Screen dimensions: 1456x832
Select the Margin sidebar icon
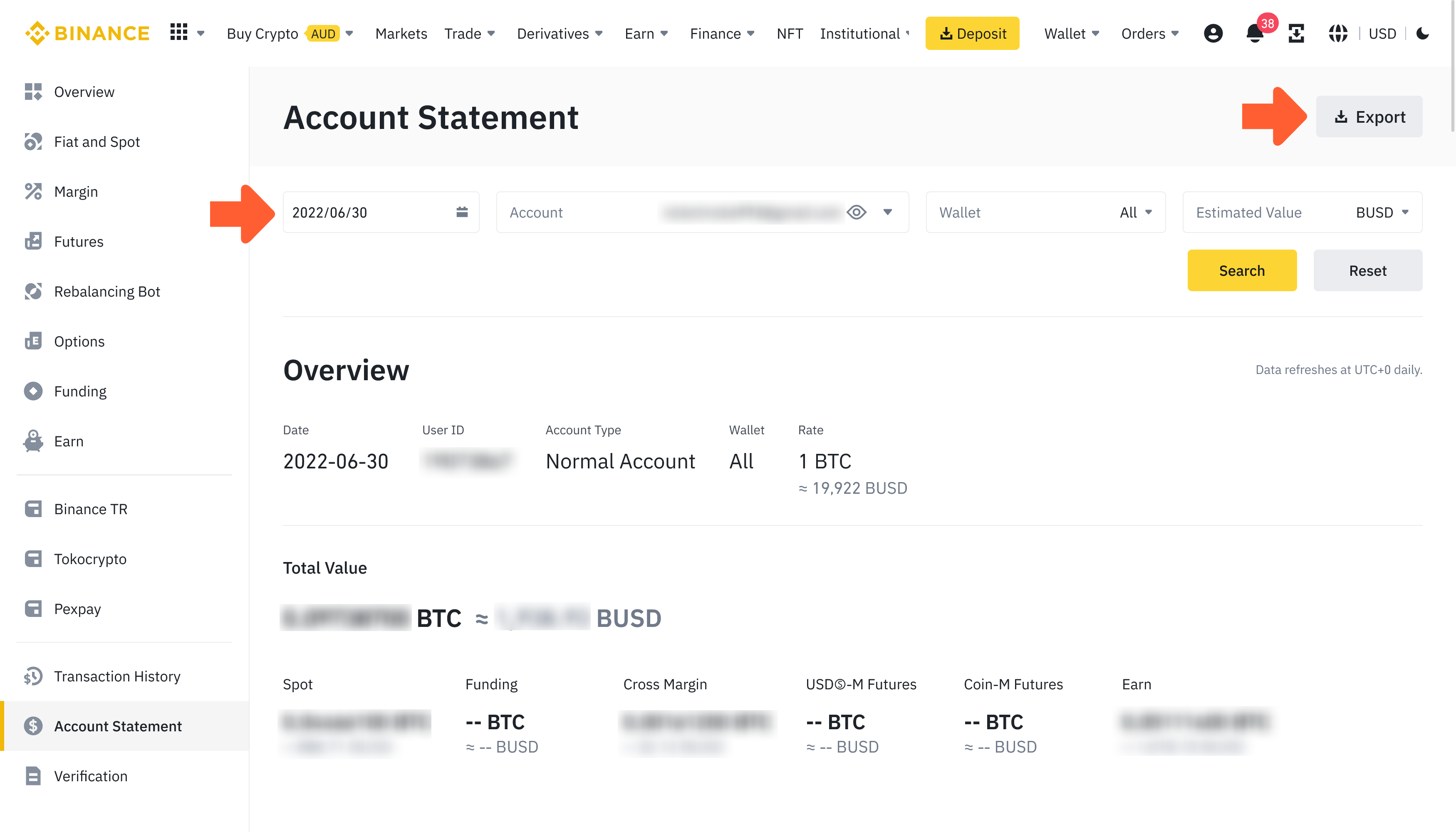point(32,191)
